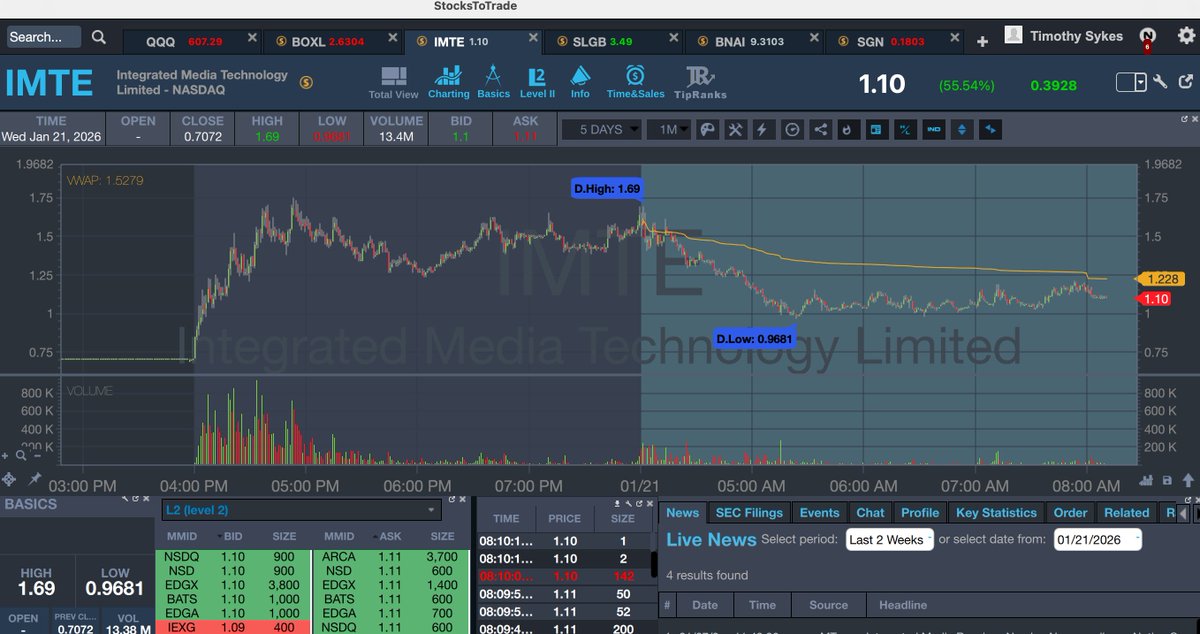Open the Charting panel
1200x634 pixels.
click(448, 80)
